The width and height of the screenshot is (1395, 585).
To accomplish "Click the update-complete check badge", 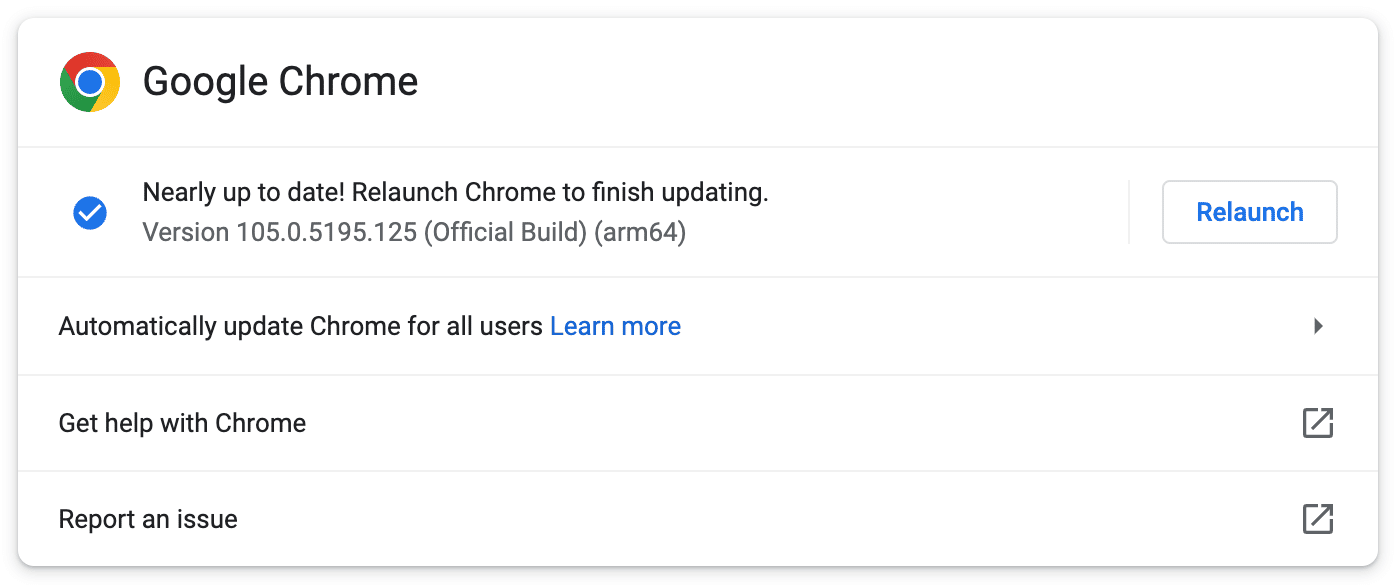I will pos(90,212).
